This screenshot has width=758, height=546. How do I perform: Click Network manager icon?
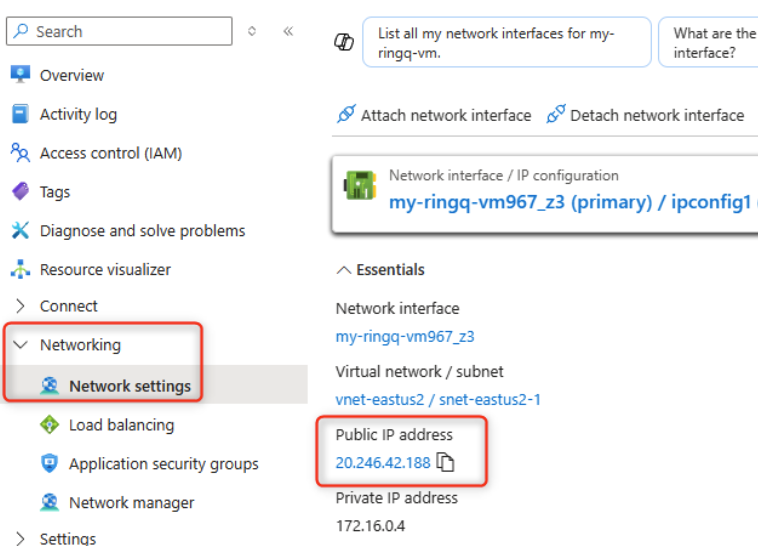tap(49, 502)
